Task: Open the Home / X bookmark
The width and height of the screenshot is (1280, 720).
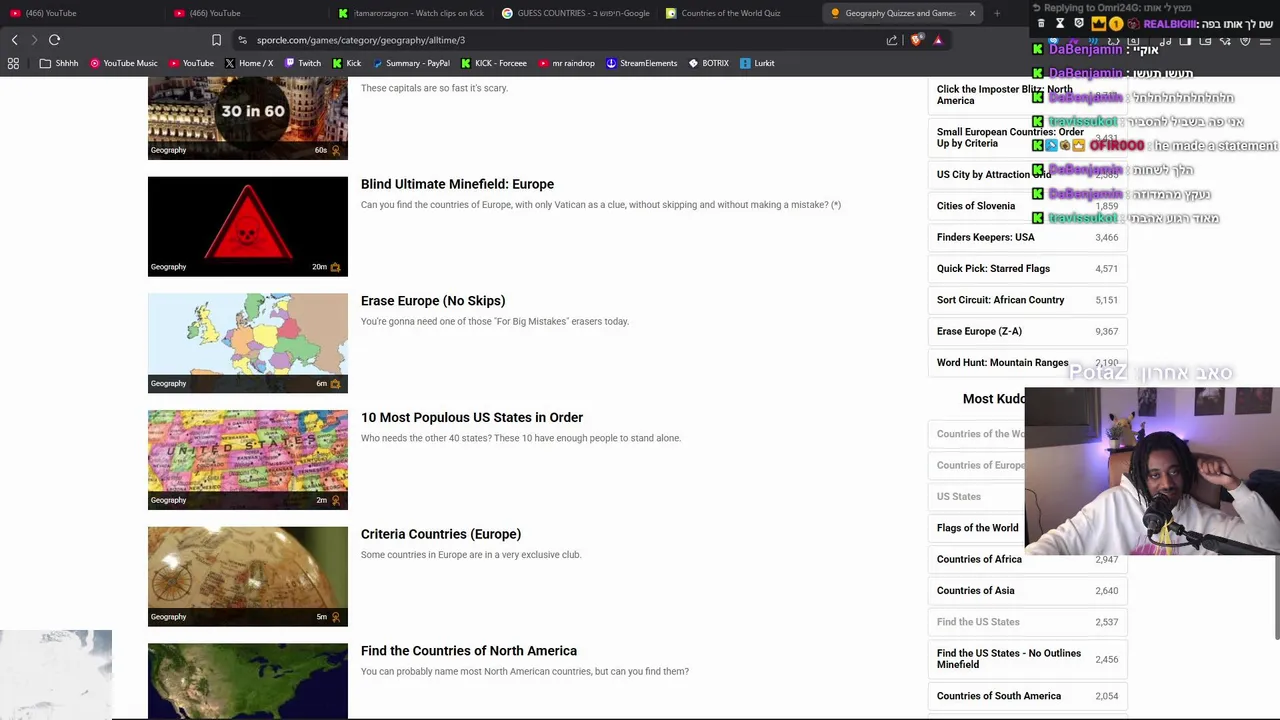Action: point(249,63)
